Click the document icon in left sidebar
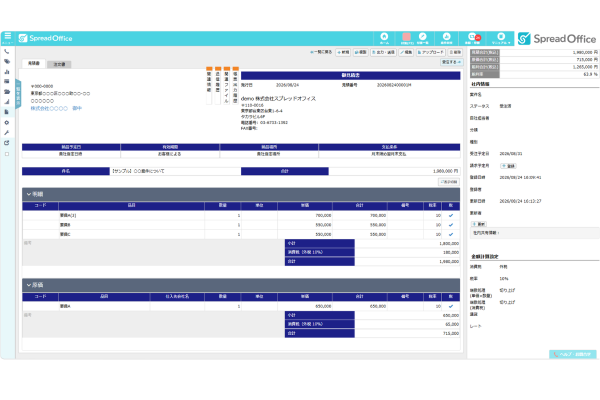The image size is (600, 400). (7, 112)
